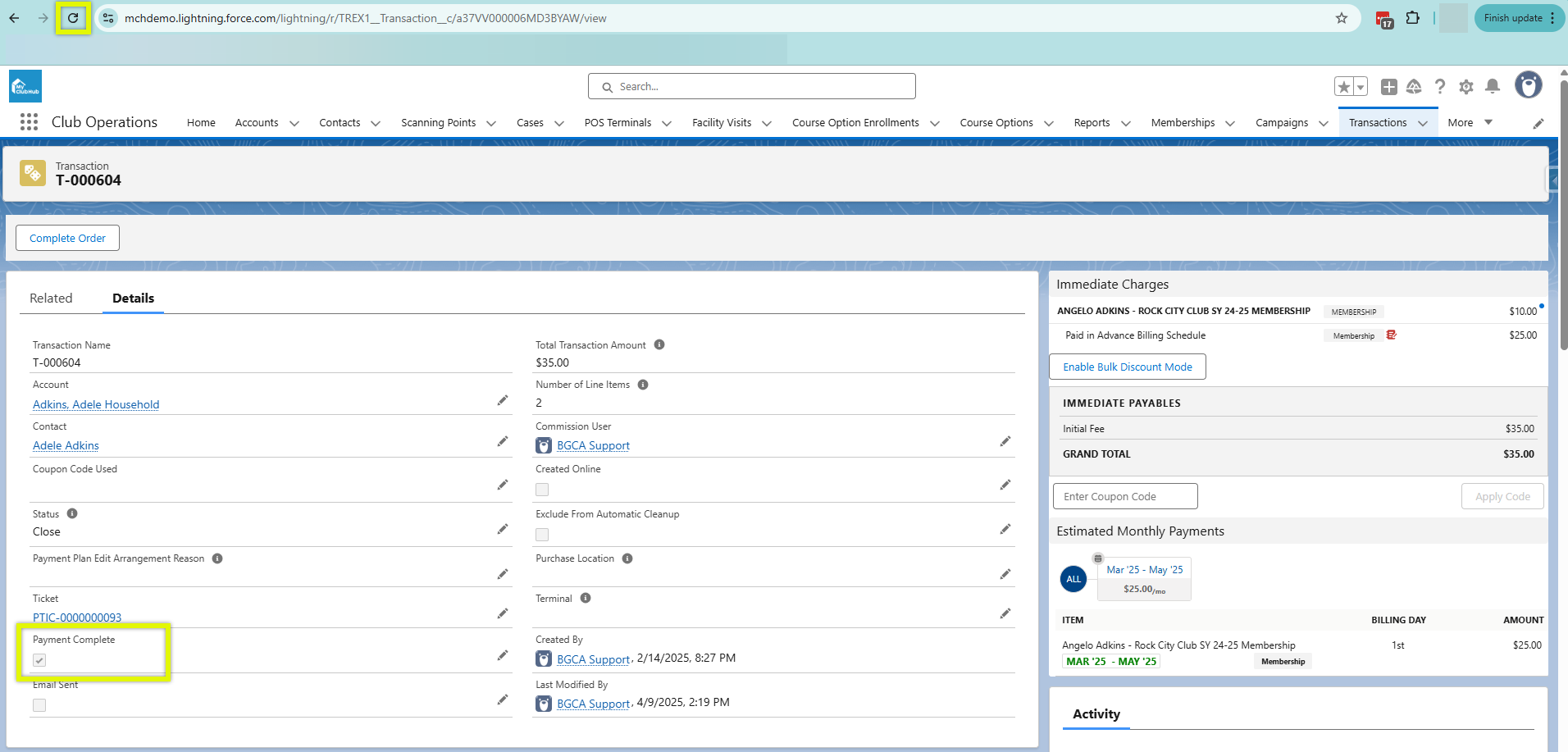Click the Help question mark icon
The image size is (1568, 752).
click(1440, 87)
